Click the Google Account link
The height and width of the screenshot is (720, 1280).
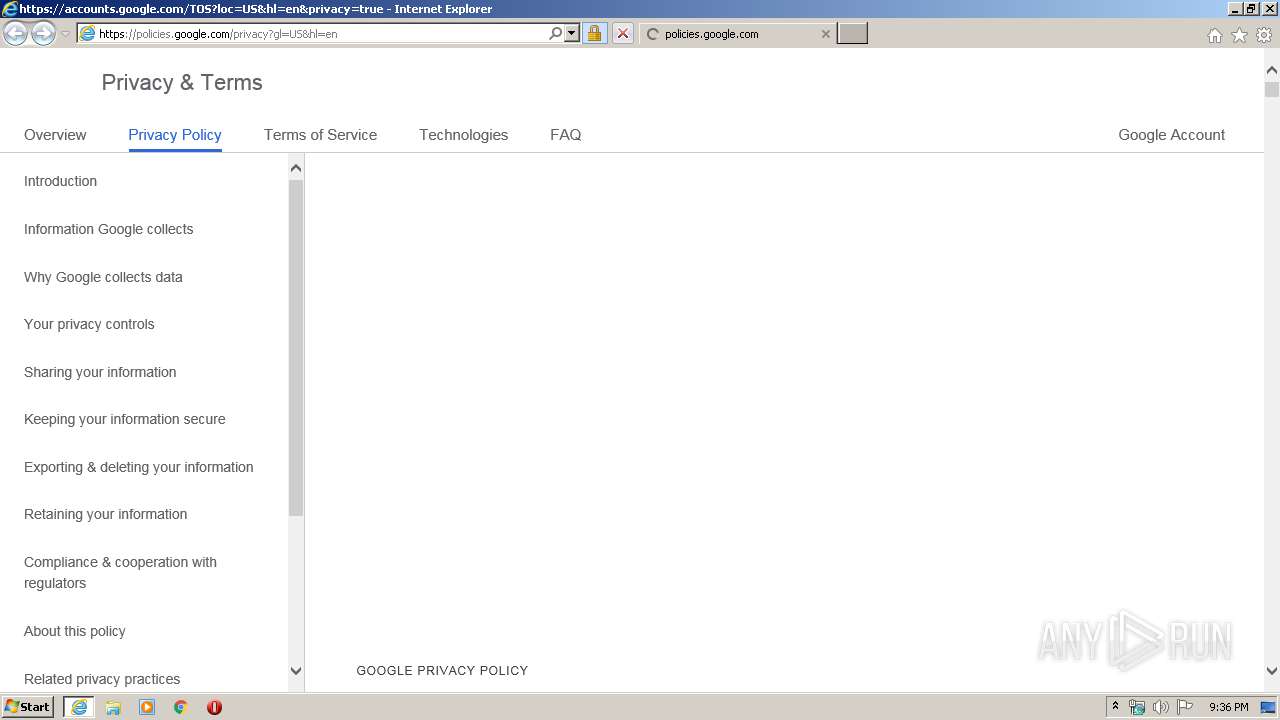pyautogui.click(x=1171, y=134)
